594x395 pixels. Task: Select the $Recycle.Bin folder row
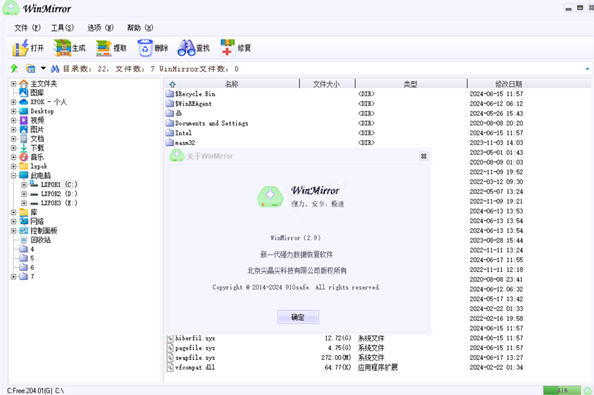[195, 94]
